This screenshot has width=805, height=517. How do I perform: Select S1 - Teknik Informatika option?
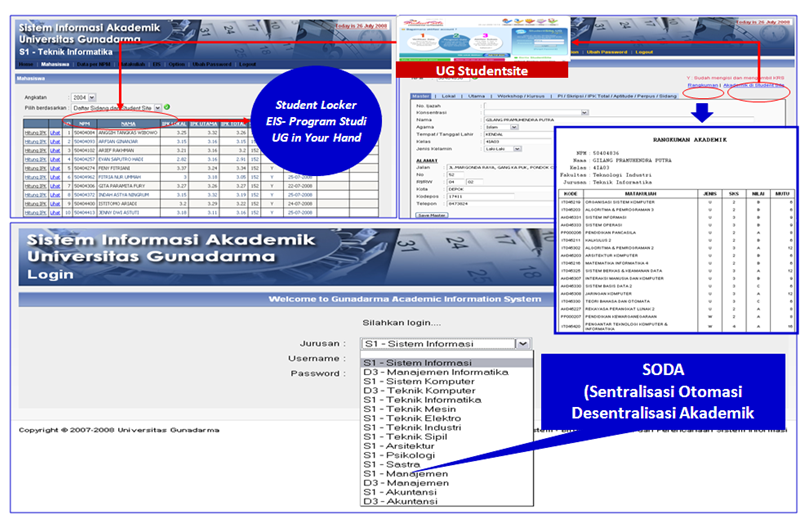(x=447, y=399)
